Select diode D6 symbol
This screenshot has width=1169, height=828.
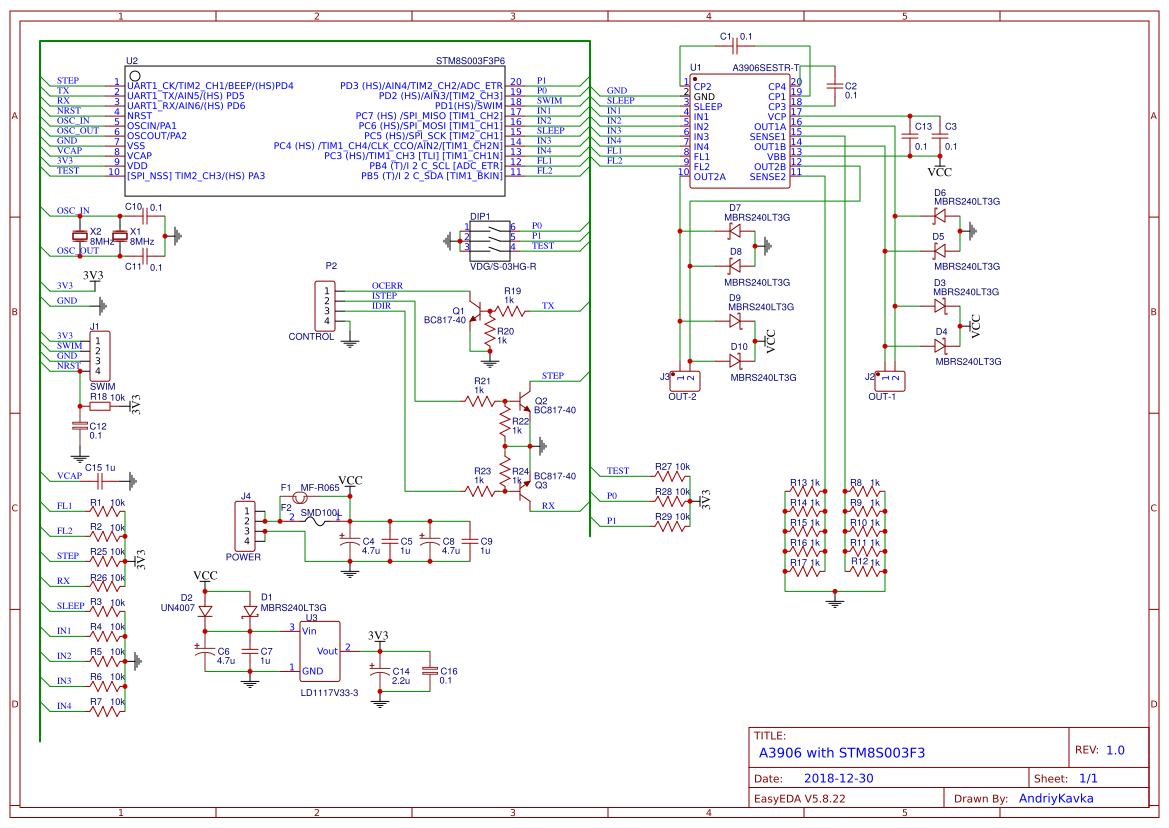[939, 216]
